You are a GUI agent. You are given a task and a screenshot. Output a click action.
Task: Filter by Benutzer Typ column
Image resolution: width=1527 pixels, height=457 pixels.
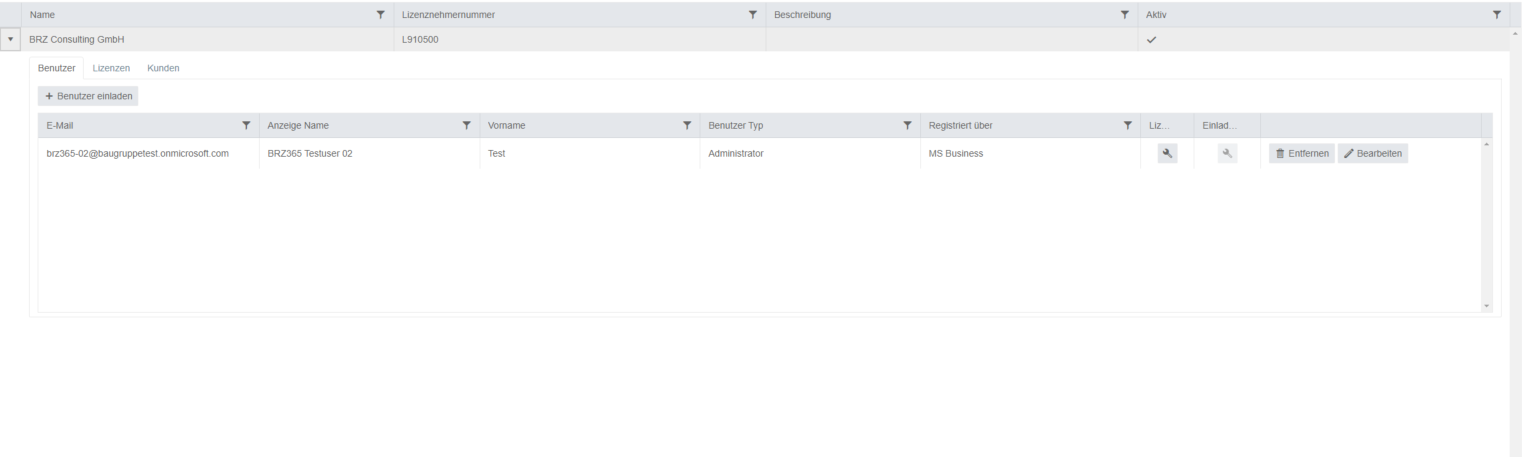[x=907, y=125]
